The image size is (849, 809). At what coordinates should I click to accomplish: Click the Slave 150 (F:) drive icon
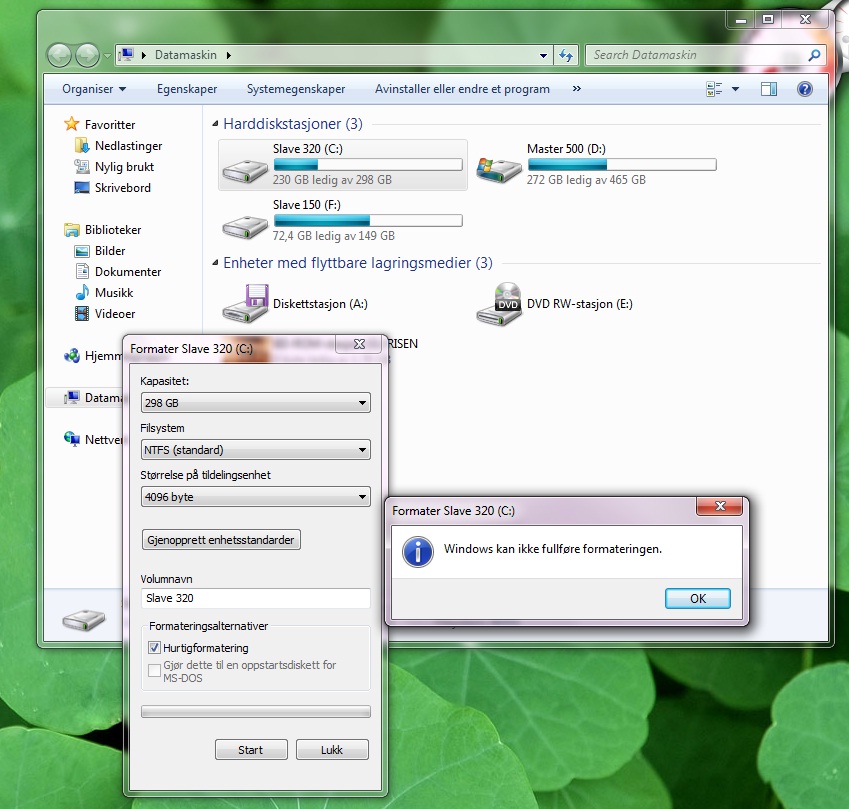coord(245,226)
